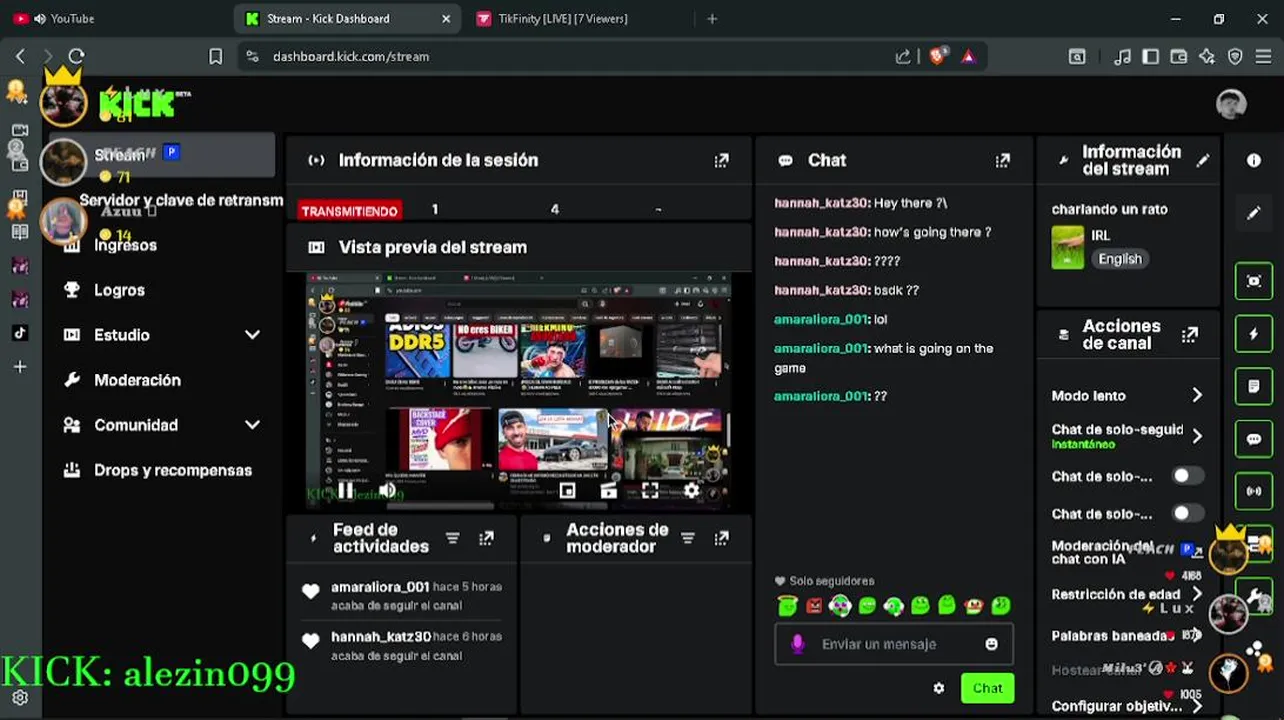
Task: Open Chat de solo-seguidores options arrow
Action: pos(1197,436)
